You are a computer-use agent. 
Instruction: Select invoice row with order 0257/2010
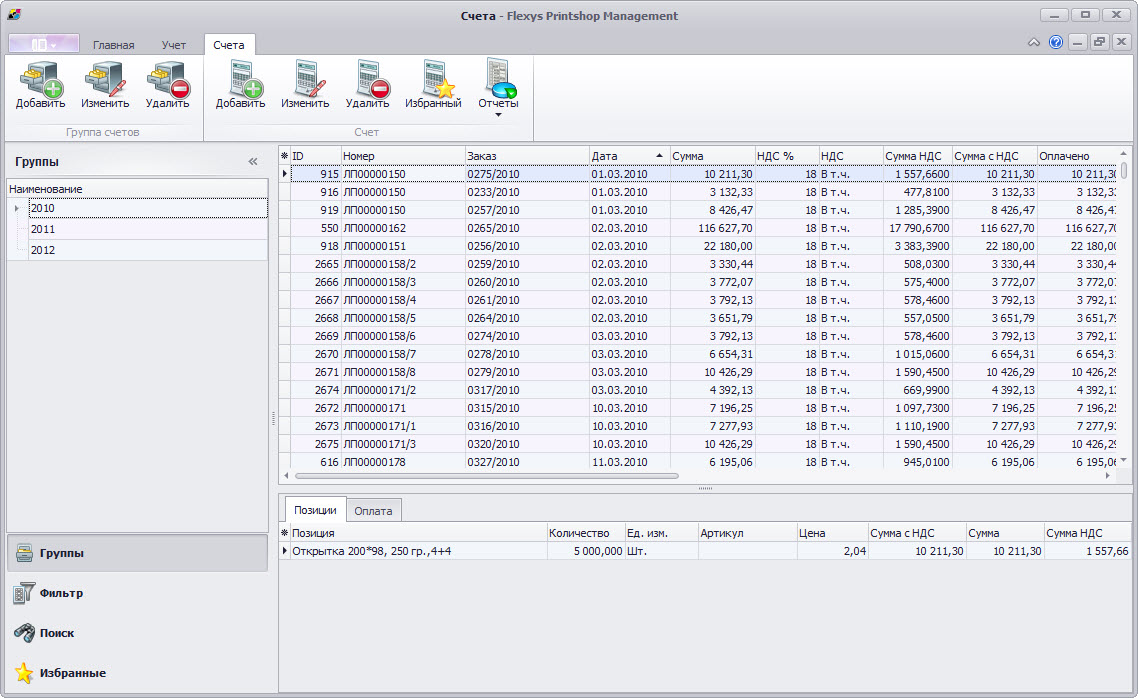coord(704,210)
